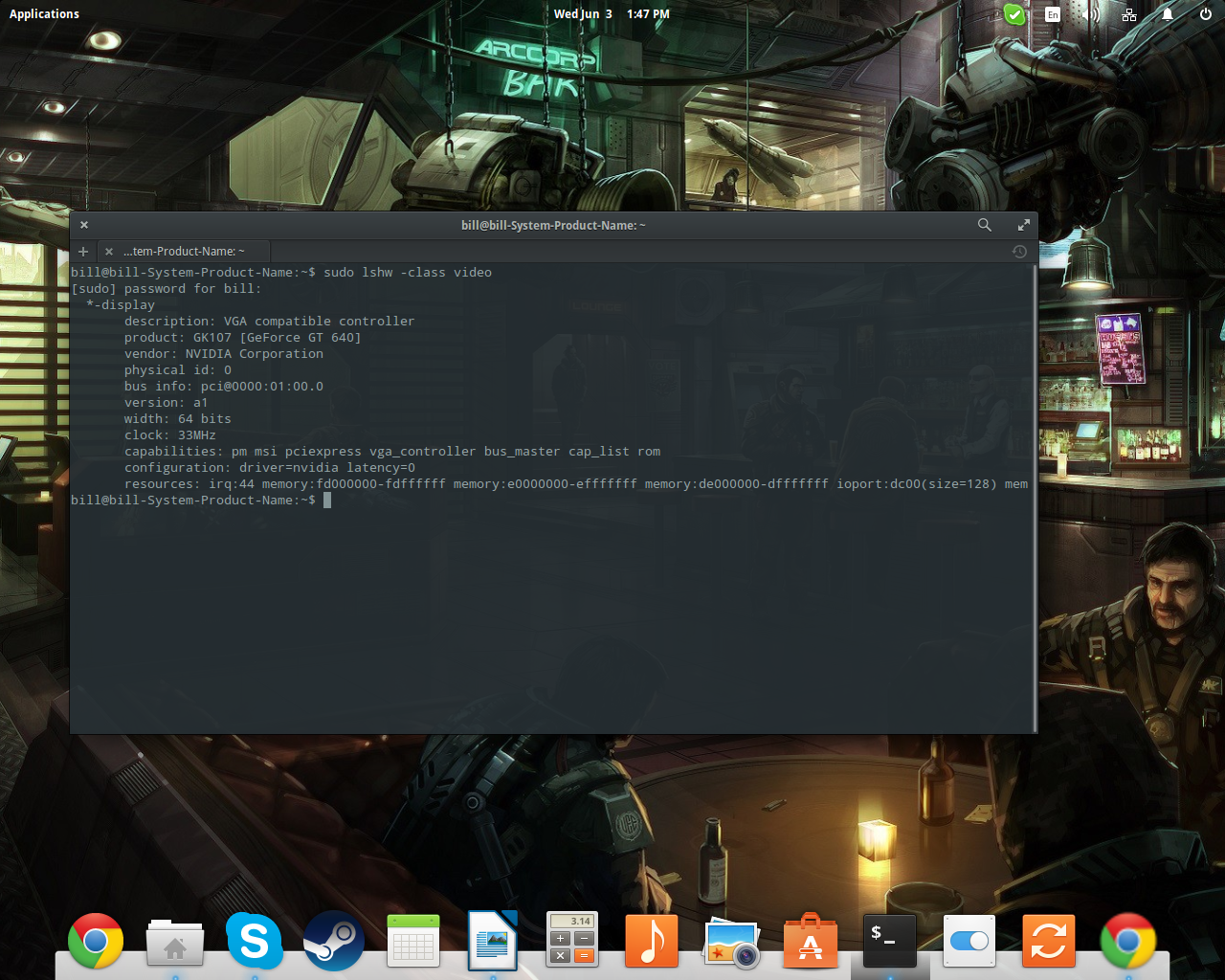This screenshot has width=1225, height=980.
Task: Select the '...tem-Product-Name: ~' terminal tab
Action: (184, 252)
